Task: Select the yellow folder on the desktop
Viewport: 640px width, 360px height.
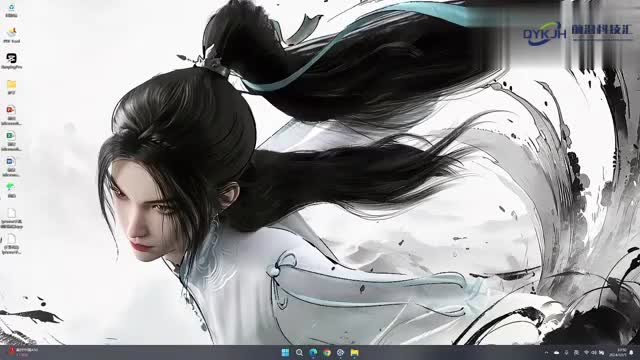Action: (11, 87)
